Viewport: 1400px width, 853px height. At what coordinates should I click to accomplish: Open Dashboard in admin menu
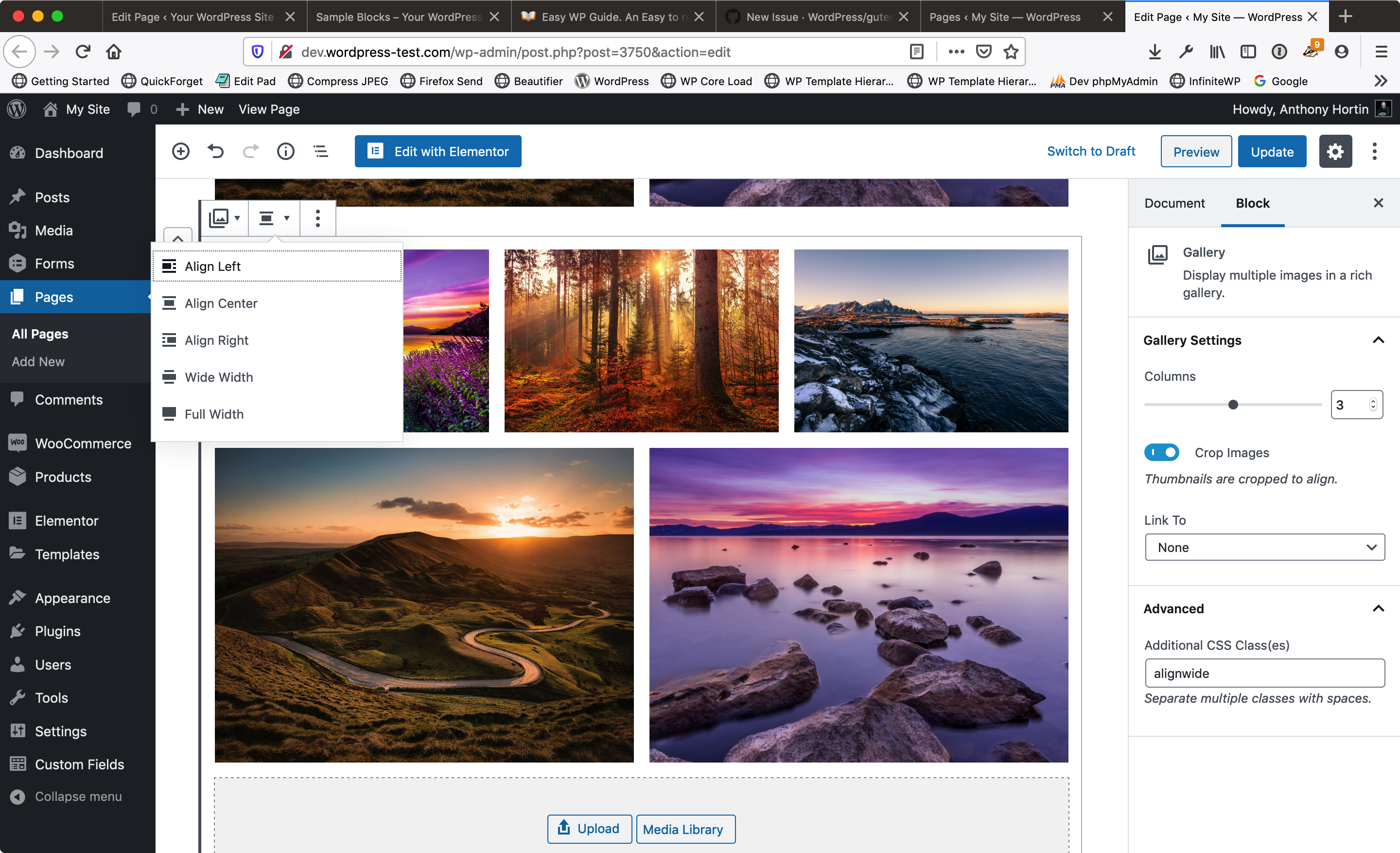(70, 153)
